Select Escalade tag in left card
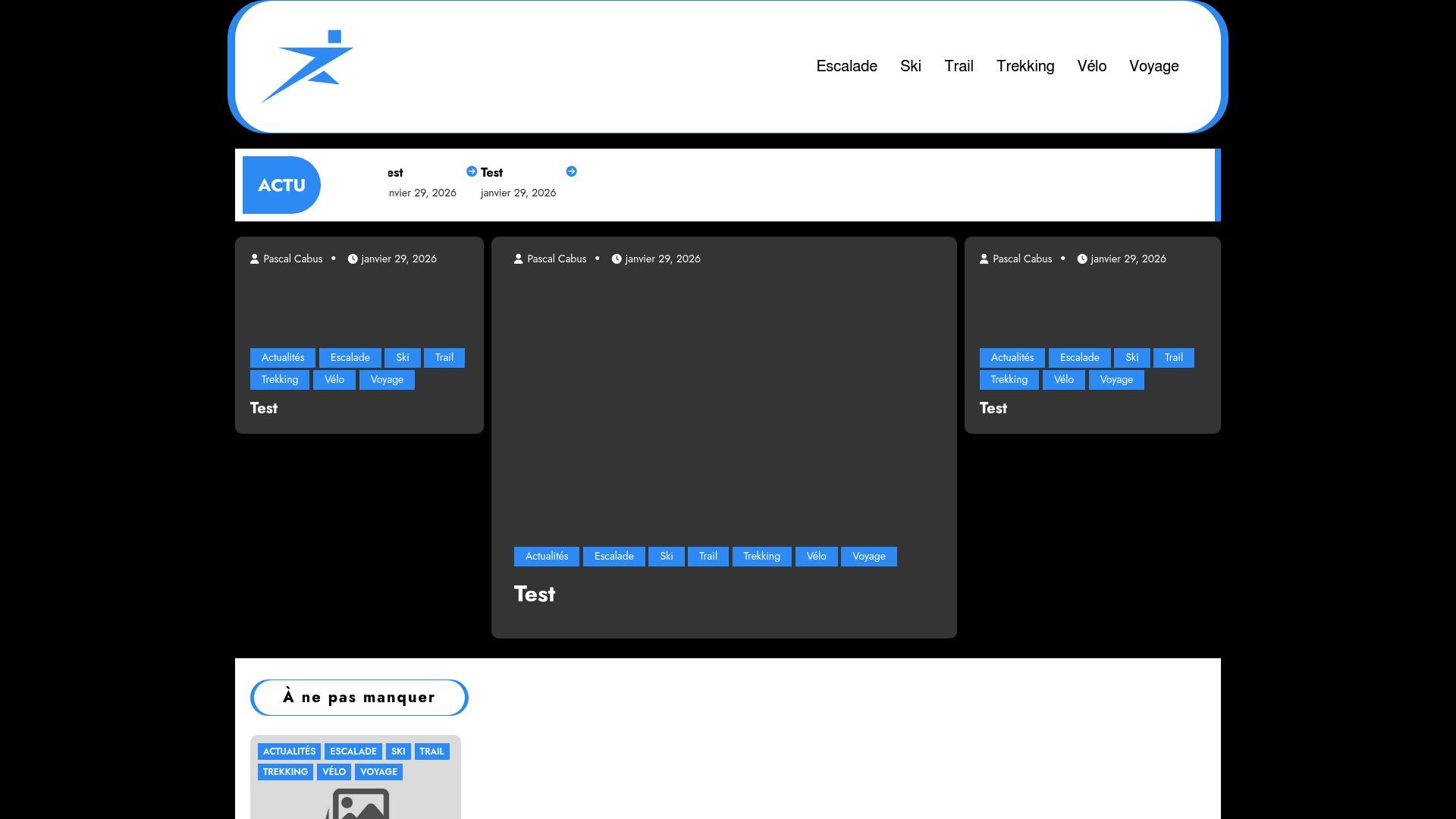This screenshot has width=1456, height=819. tap(350, 358)
